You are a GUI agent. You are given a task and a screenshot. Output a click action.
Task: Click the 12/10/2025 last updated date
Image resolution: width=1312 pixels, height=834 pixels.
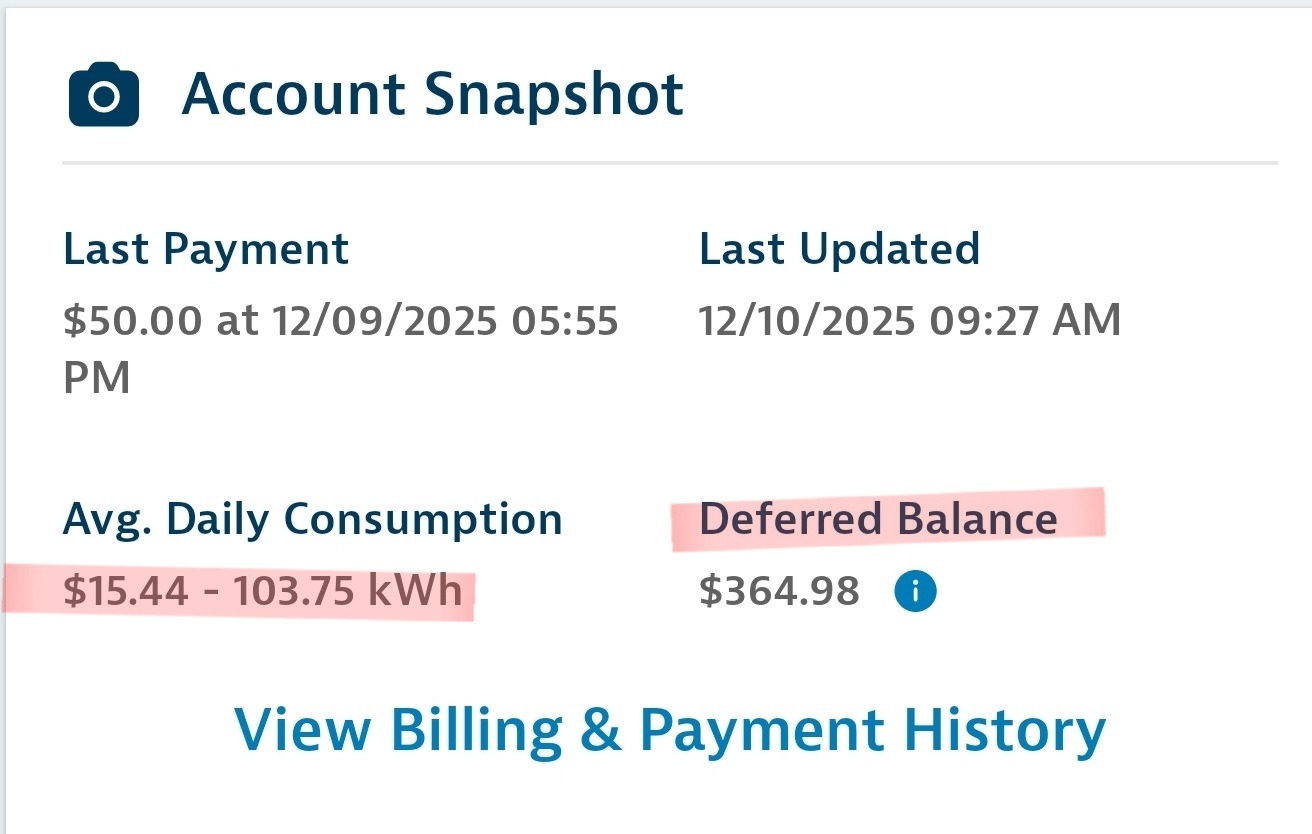pos(806,321)
